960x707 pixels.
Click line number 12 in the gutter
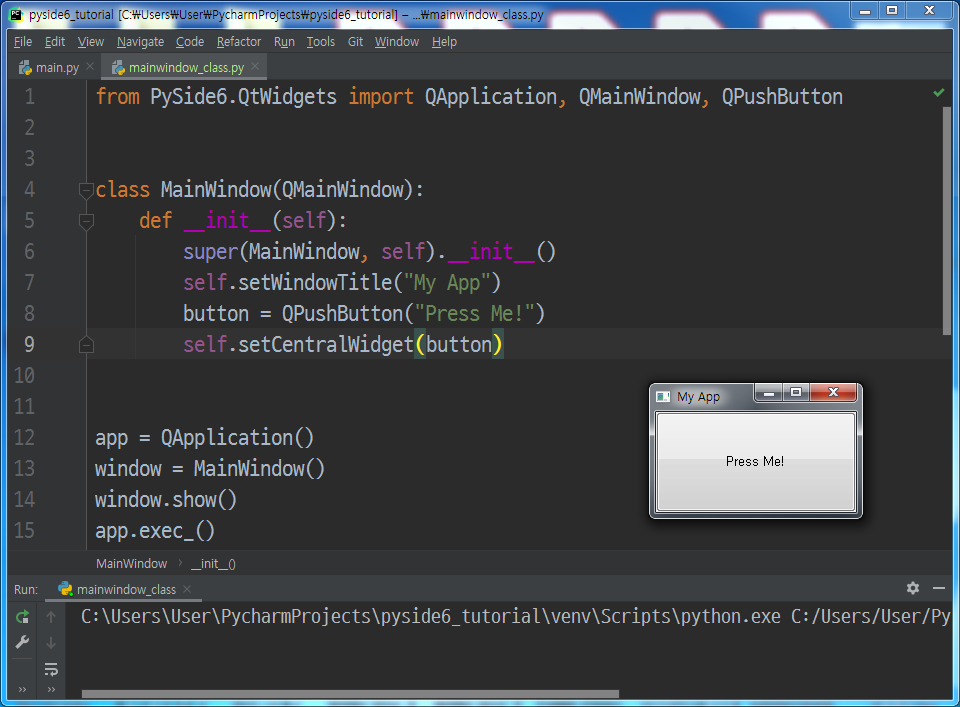24,438
